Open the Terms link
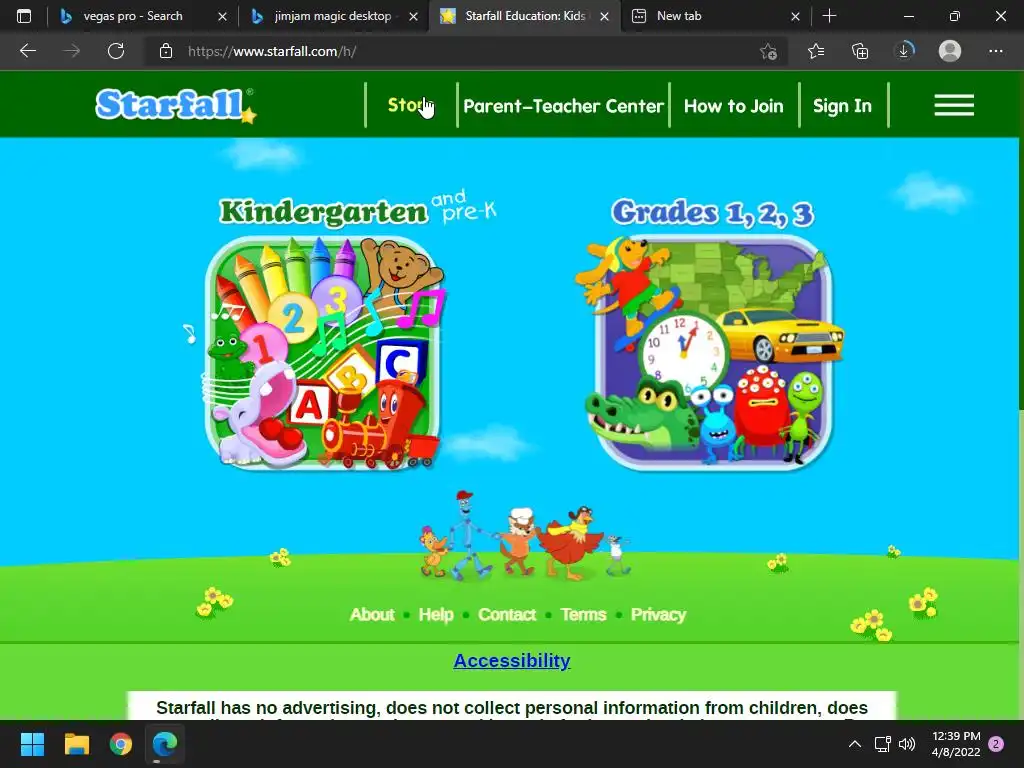The height and width of the screenshot is (768, 1024). click(x=583, y=615)
